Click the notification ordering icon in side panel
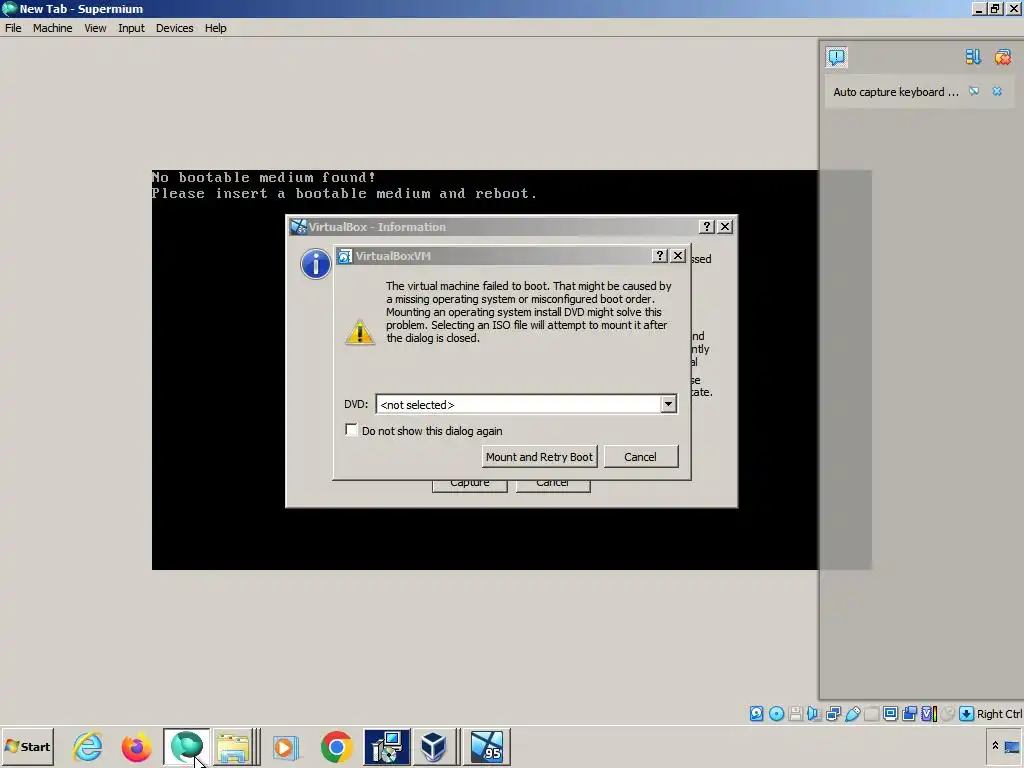The width and height of the screenshot is (1024, 768). pyautogui.click(x=972, y=57)
